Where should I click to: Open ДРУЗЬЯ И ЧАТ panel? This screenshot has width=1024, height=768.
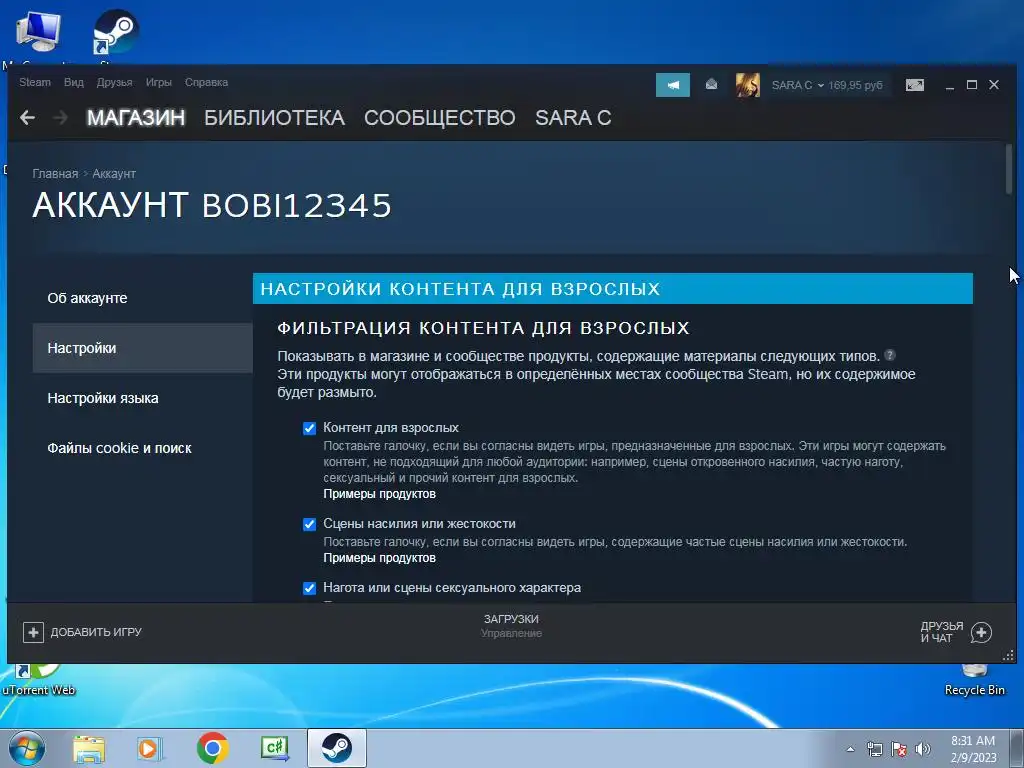click(956, 632)
